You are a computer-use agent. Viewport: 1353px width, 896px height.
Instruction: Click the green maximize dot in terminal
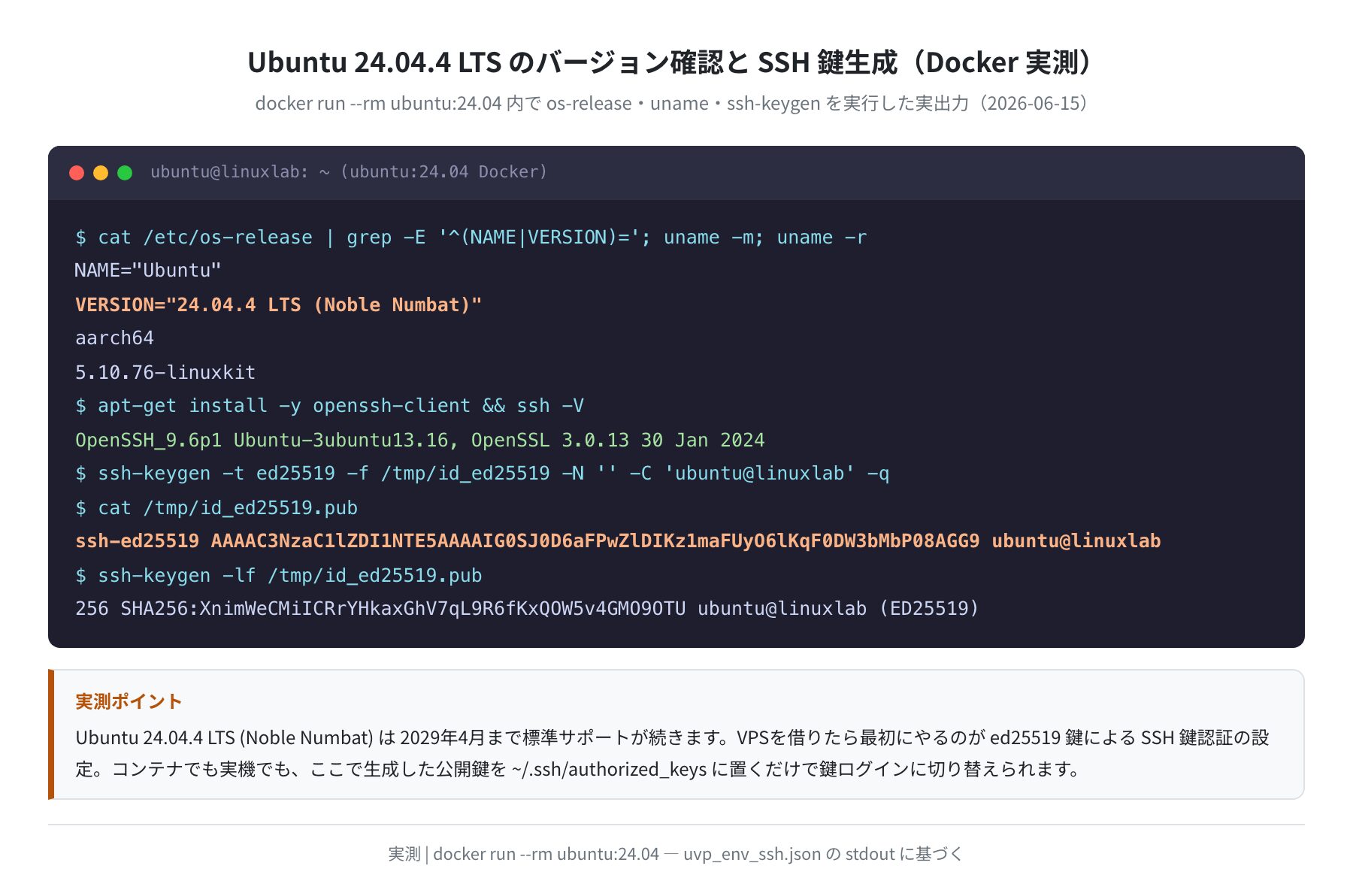pyautogui.click(x=125, y=173)
